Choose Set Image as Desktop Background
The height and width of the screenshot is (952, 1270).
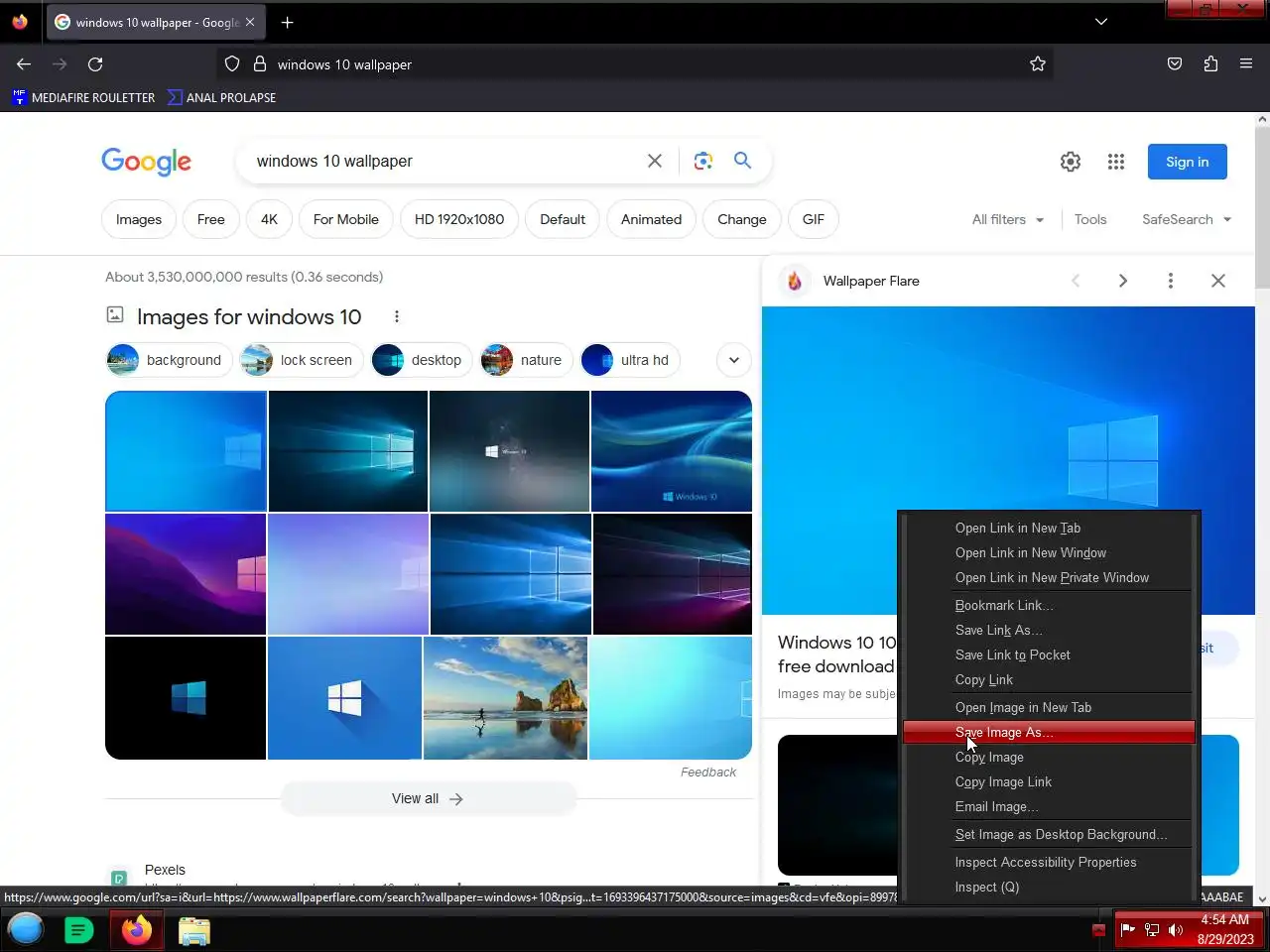(x=1049, y=834)
